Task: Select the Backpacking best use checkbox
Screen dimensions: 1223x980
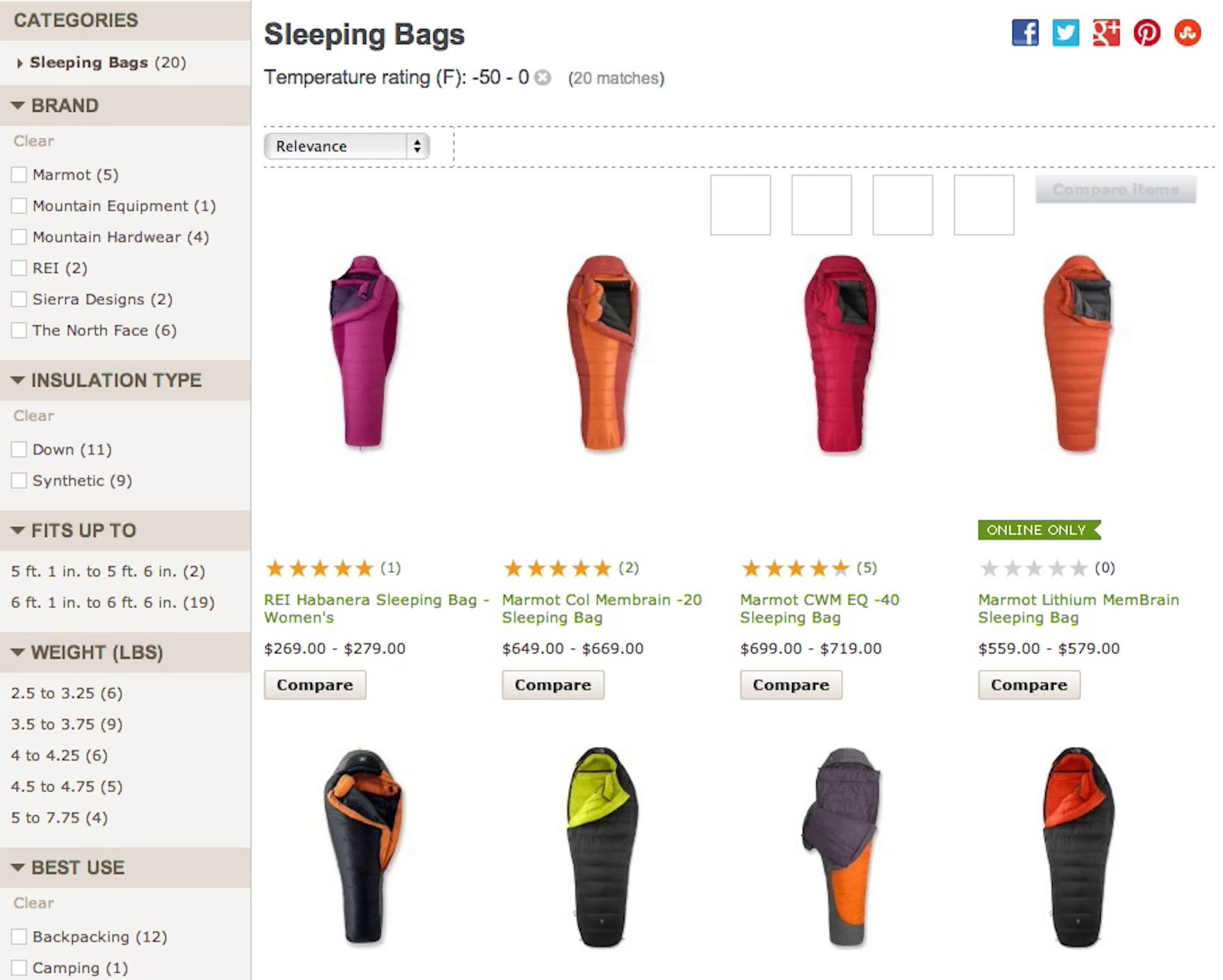Action: coord(19,937)
